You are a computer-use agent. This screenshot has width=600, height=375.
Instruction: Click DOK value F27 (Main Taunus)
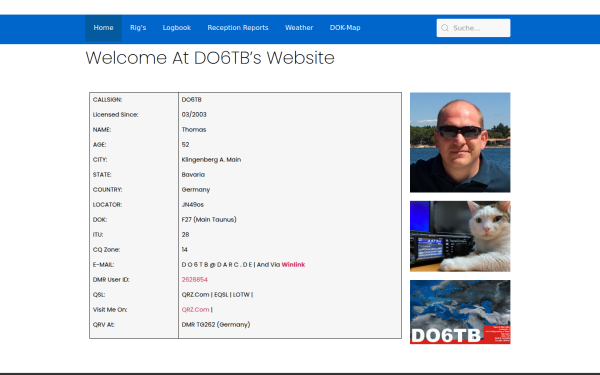pos(209,220)
